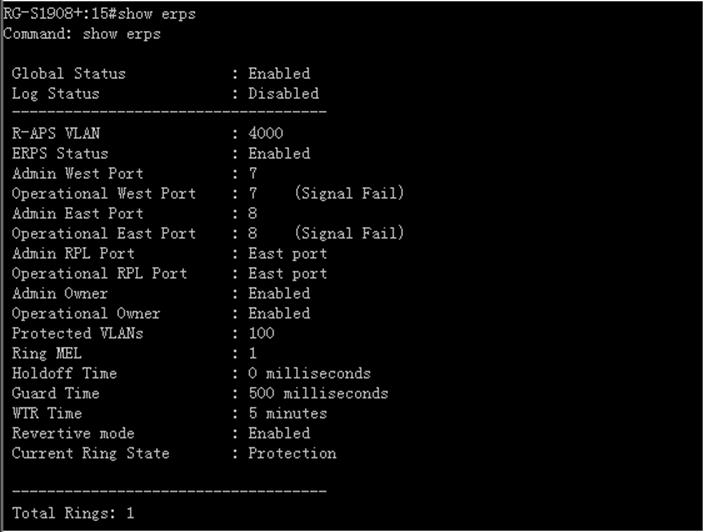Click the ERPS Status Enabled text
Viewport: 704px width, 532px height.
(x=279, y=154)
